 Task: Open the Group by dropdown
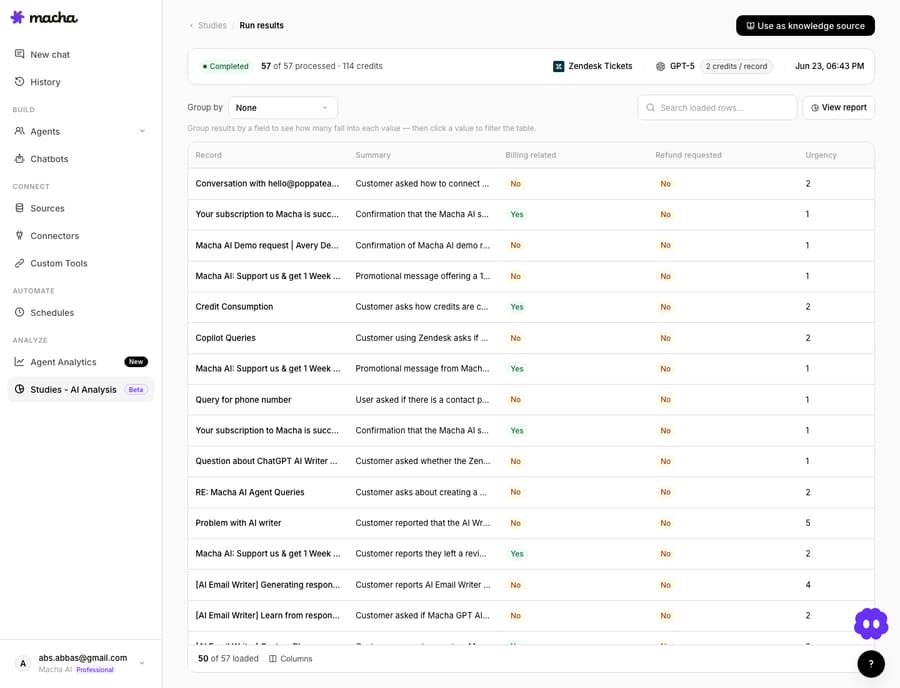pos(283,108)
